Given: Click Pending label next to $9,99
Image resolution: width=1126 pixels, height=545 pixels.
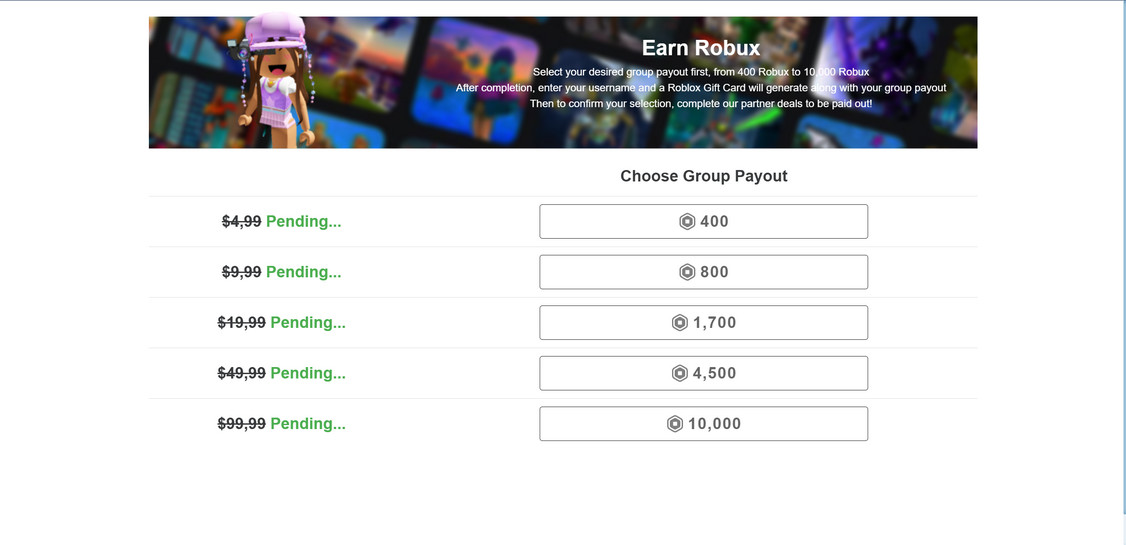Looking at the screenshot, I should click(x=303, y=272).
